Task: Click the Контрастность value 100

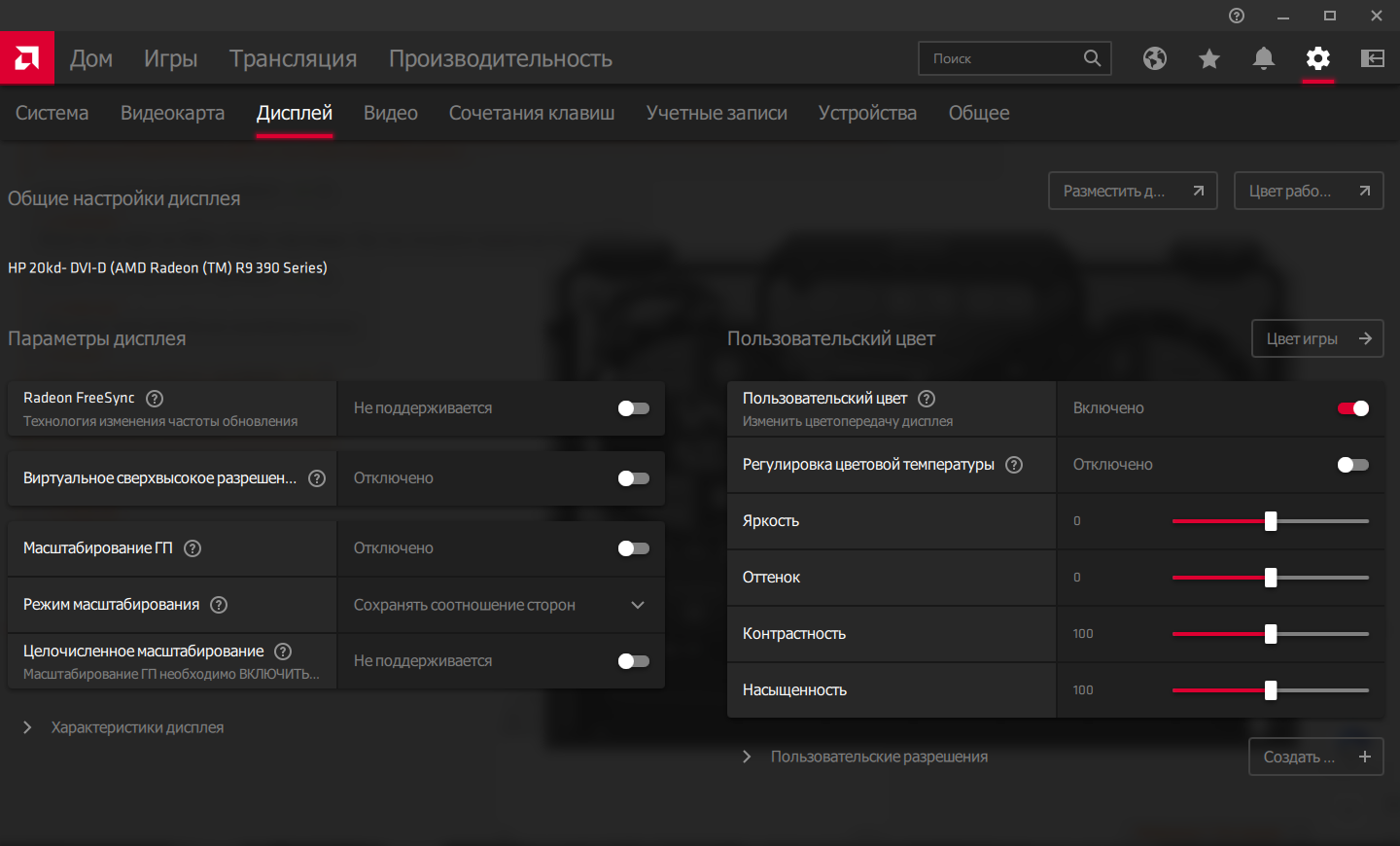Action: coord(1083,634)
